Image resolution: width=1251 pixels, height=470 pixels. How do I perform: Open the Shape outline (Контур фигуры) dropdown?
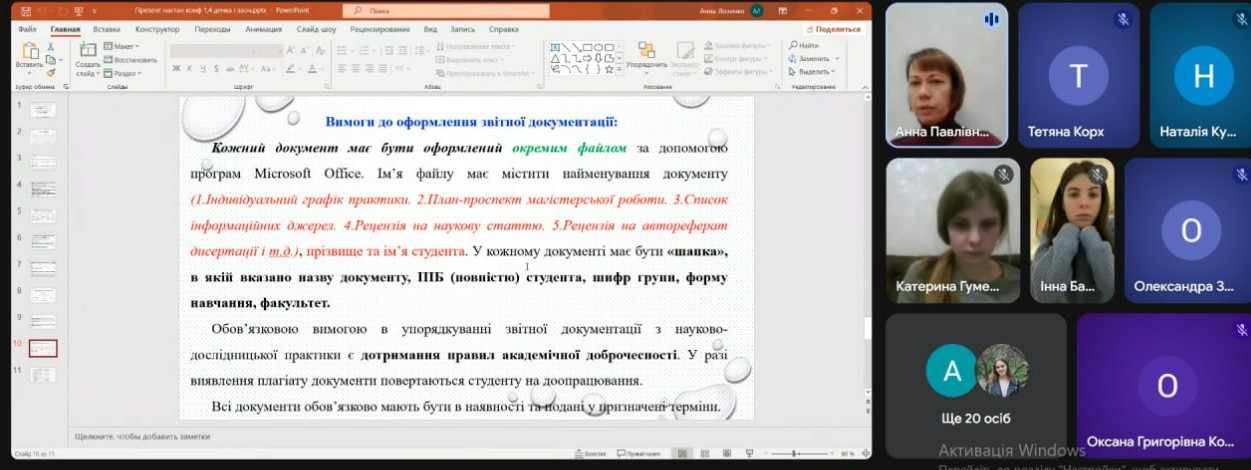(x=735, y=58)
